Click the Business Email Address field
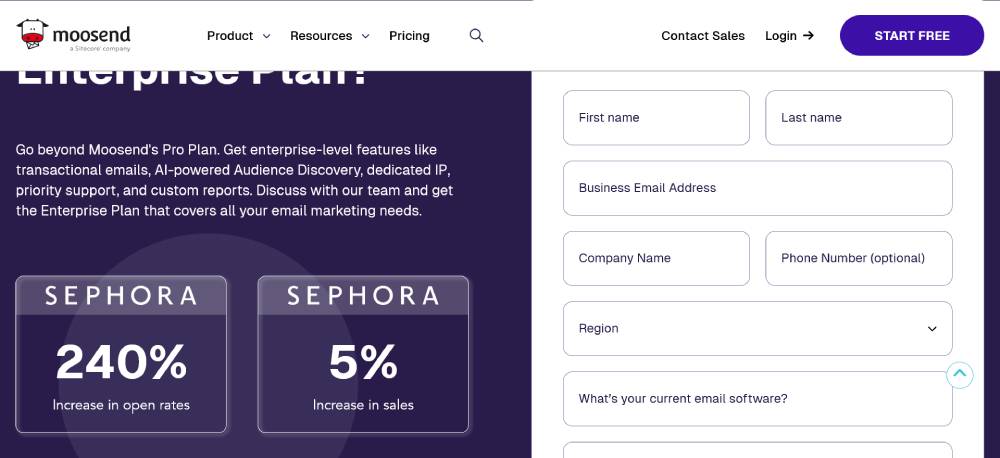Screen dimensions: 1000x458 pyautogui.click(x=757, y=188)
